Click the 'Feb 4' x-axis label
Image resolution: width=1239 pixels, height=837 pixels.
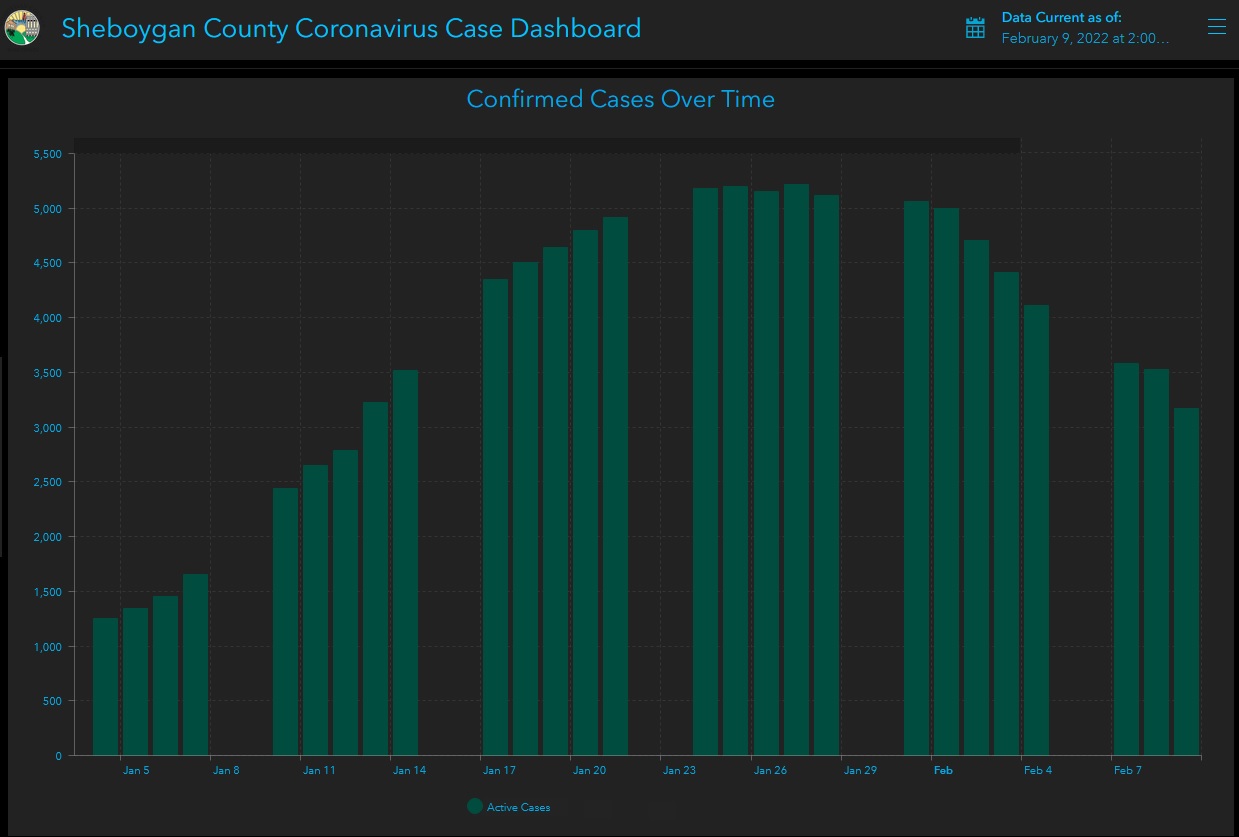pyautogui.click(x=1038, y=771)
